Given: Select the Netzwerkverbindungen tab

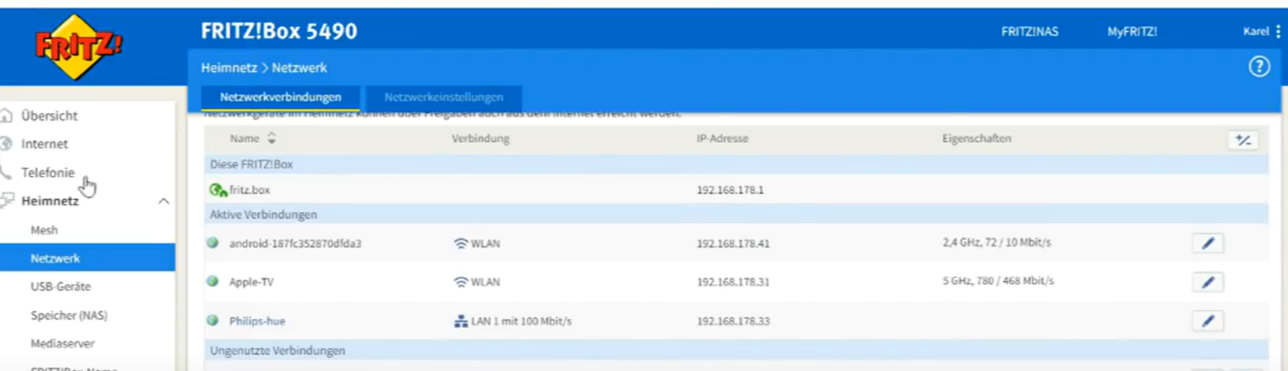Looking at the screenshot, I should point(281,97).
